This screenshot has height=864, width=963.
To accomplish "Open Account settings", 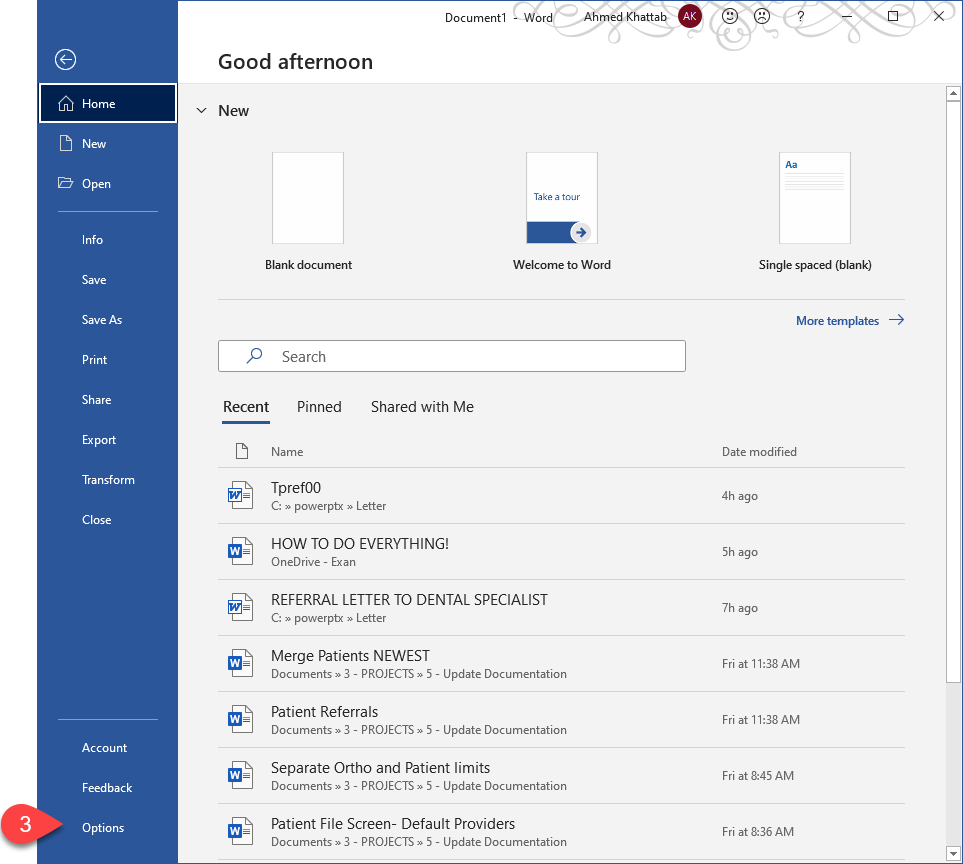I will coord(104,747).
